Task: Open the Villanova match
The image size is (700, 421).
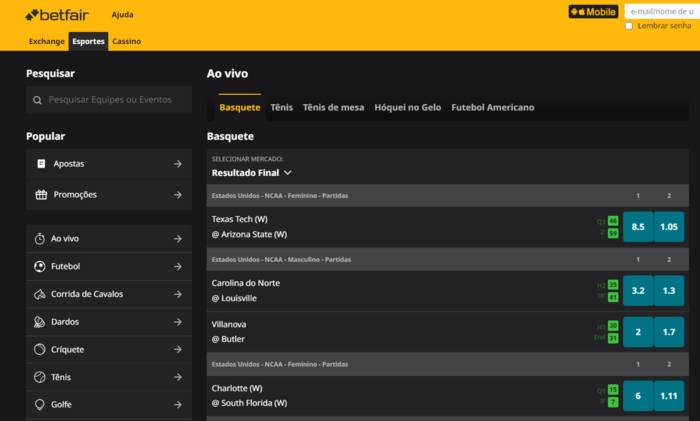Action: coord(229,325)
